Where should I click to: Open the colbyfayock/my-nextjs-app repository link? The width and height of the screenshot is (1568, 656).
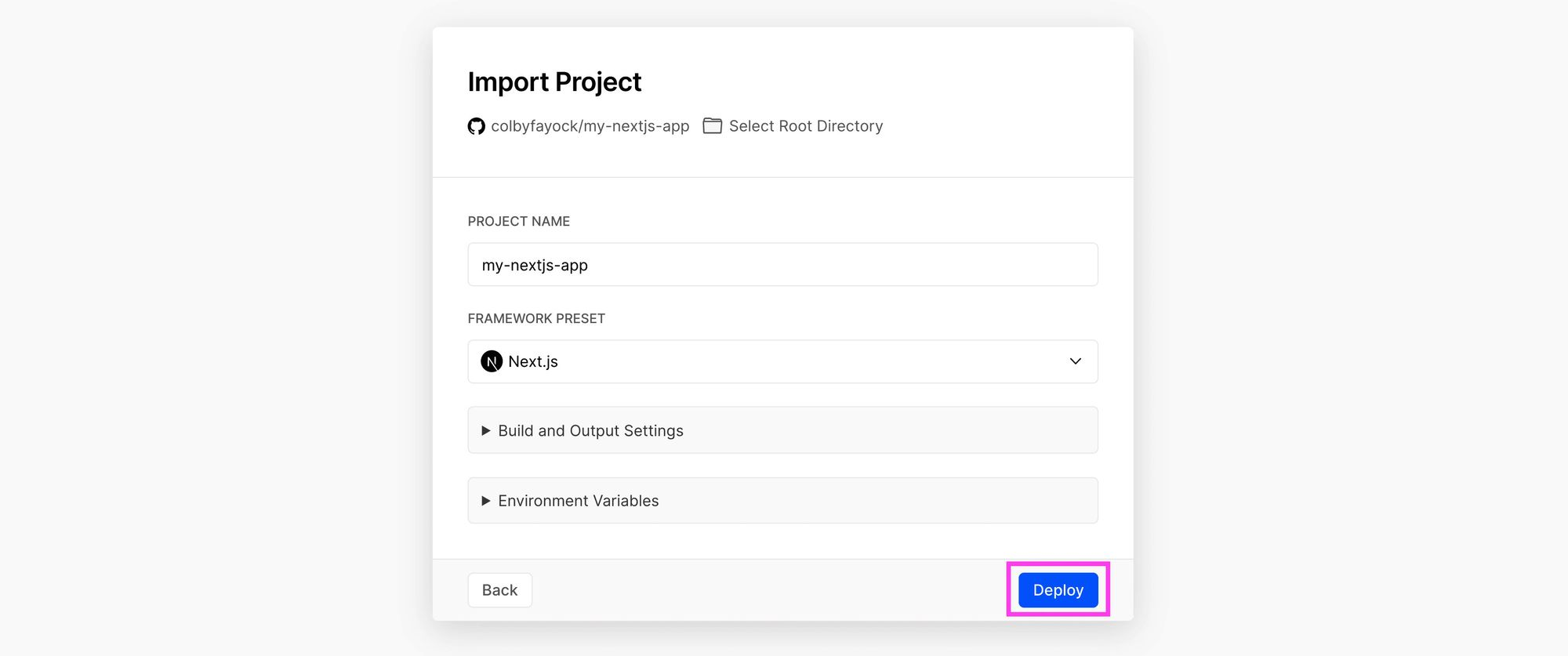coord(590,126)
